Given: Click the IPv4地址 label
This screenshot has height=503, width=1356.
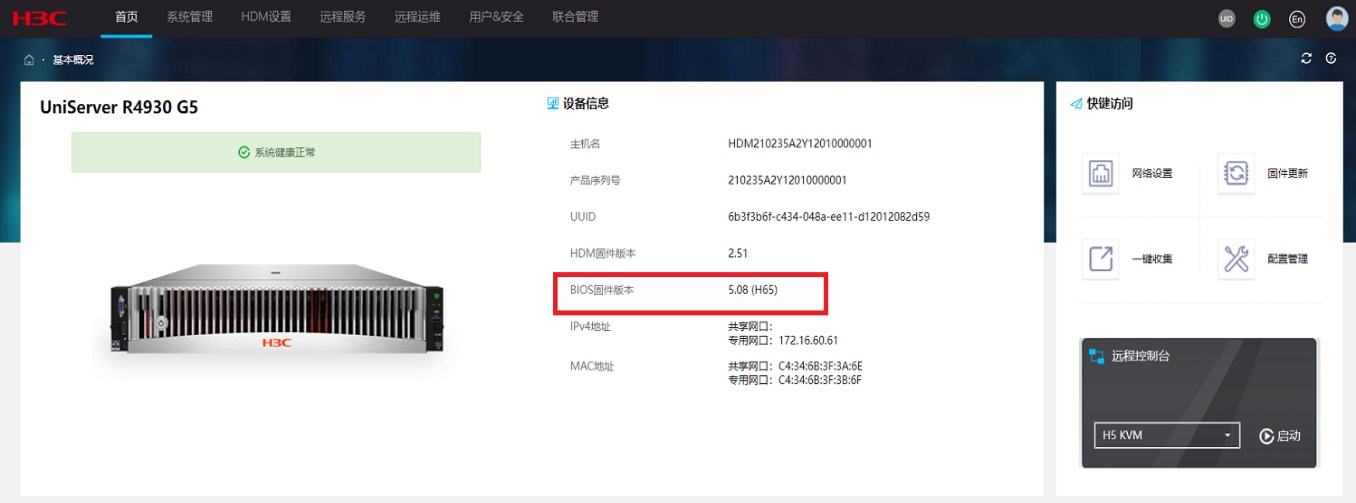Looking at the screenshot, I should point(590,326).
